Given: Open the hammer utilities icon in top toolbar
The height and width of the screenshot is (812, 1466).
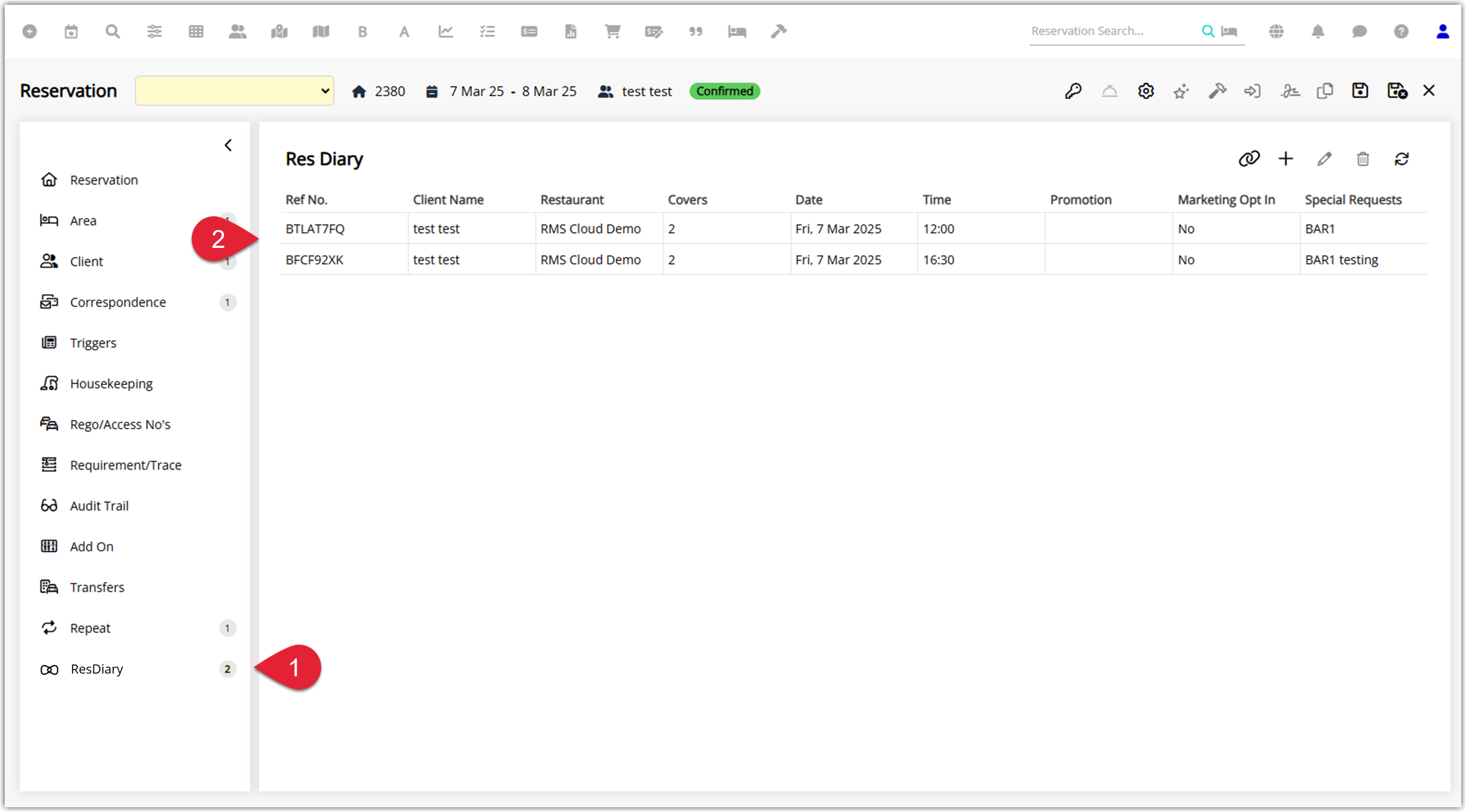Looking at the screenshot, I should click(779, 31).
